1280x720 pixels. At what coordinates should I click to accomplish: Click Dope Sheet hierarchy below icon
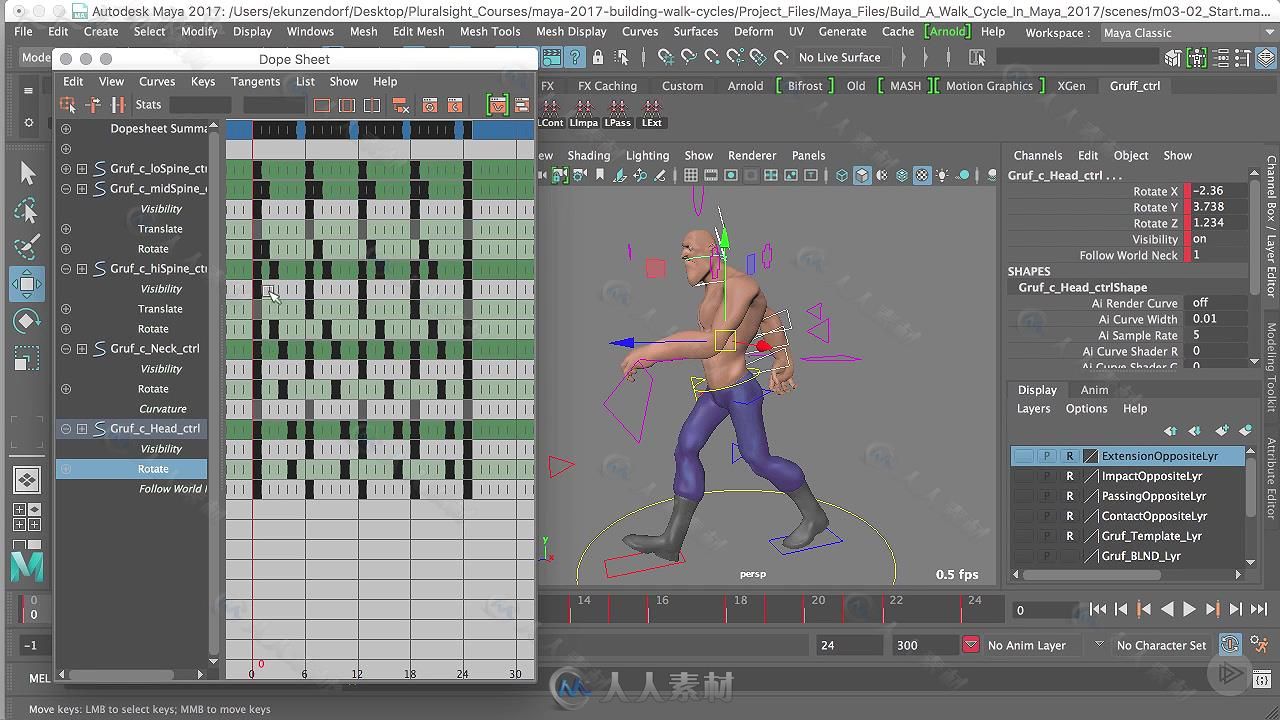(401, 104)
